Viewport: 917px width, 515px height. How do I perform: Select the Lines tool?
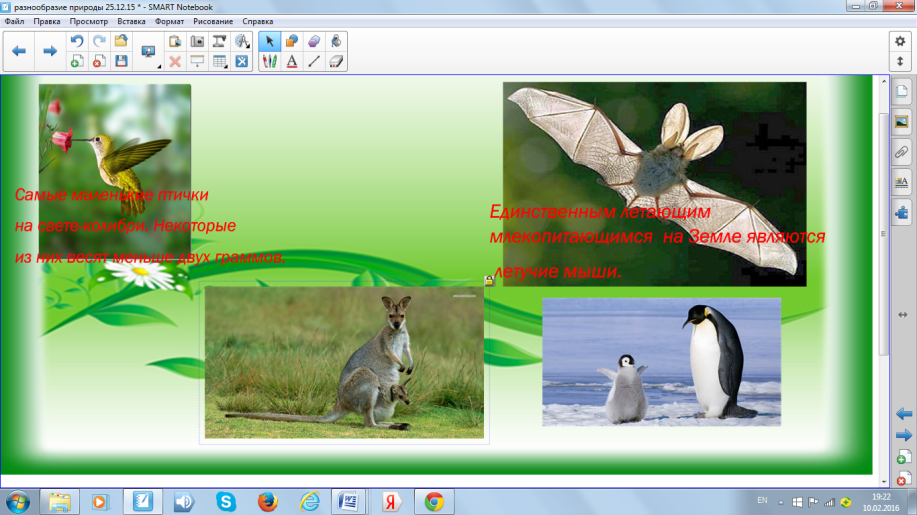pyautogui.click(x=314, y=61)
